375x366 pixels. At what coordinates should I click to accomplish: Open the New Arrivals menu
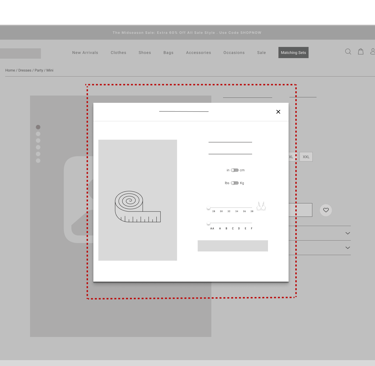[x=85, y=53]
